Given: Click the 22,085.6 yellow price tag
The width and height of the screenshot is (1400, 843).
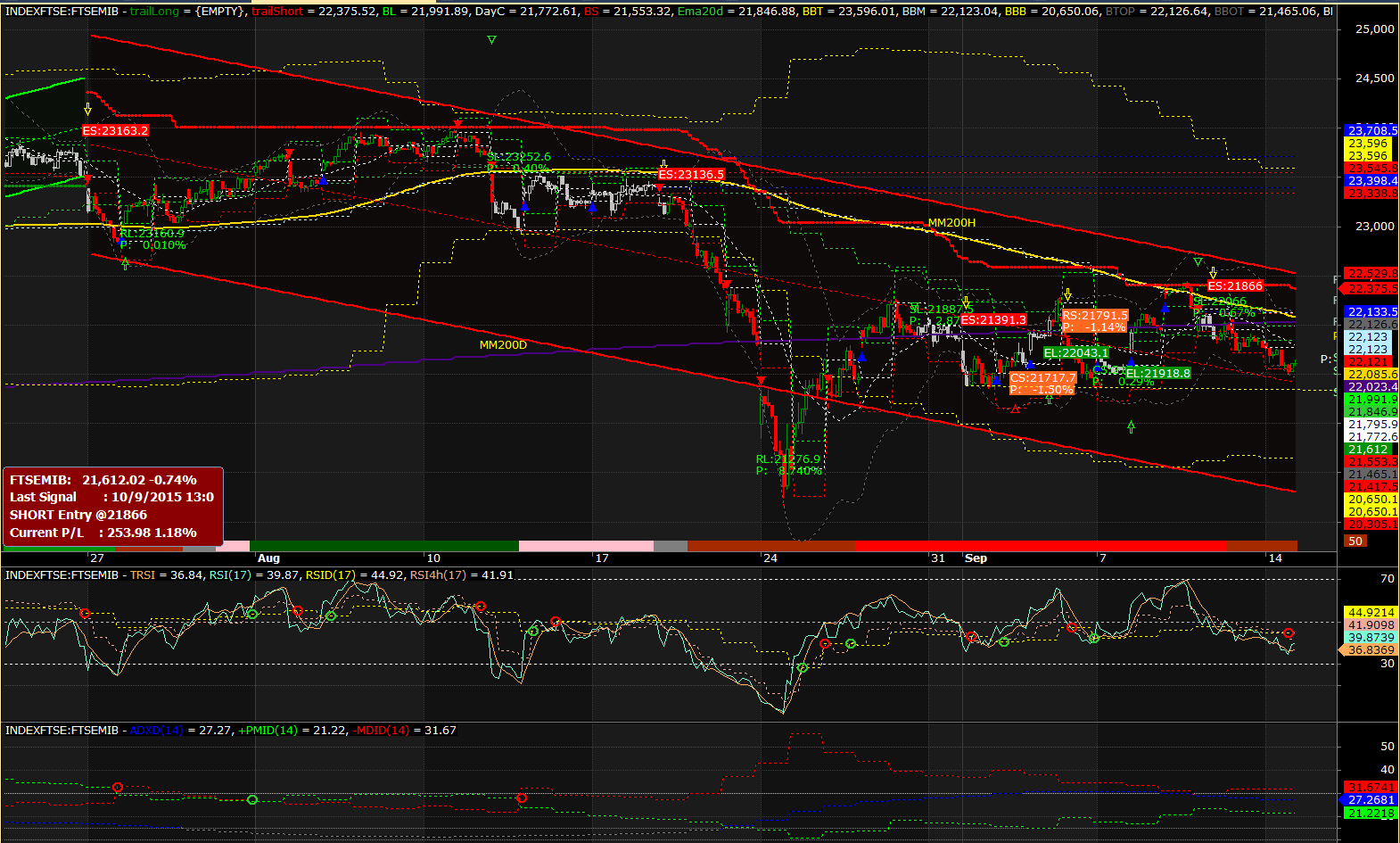Looking at the screenshot, I should (x=1371, y=374).
